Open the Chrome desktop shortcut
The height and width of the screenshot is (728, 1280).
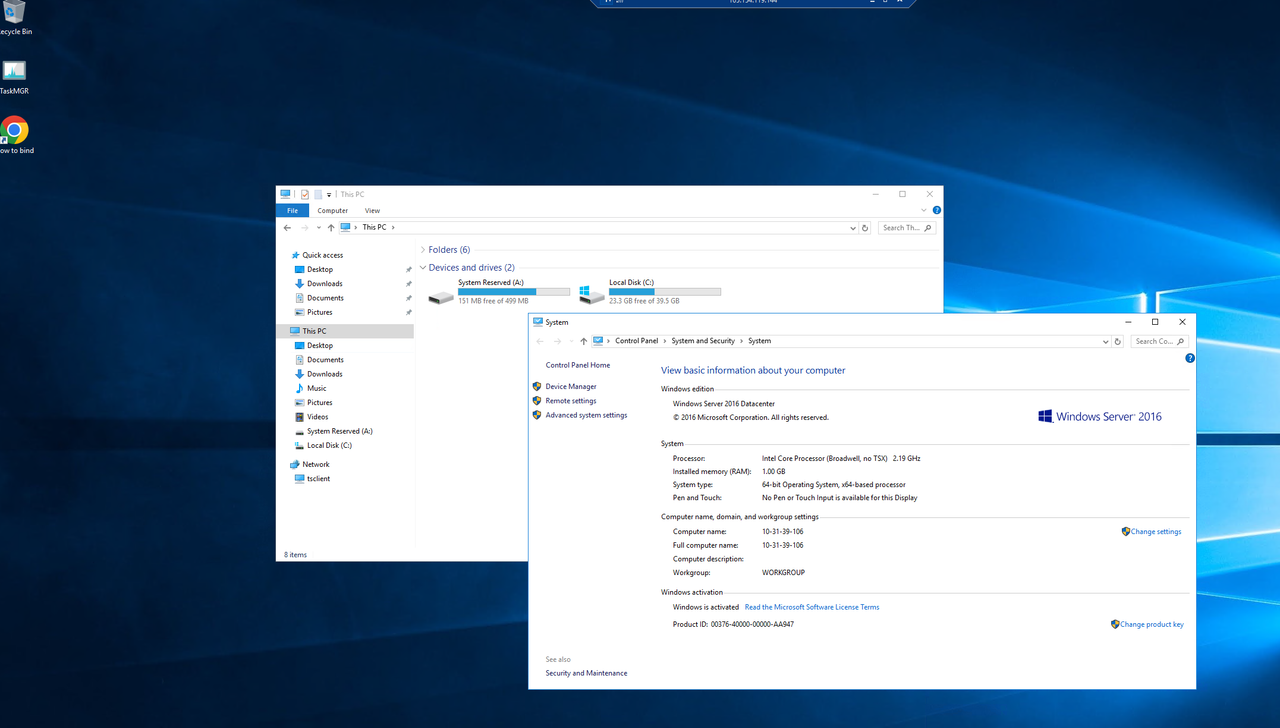14,130
